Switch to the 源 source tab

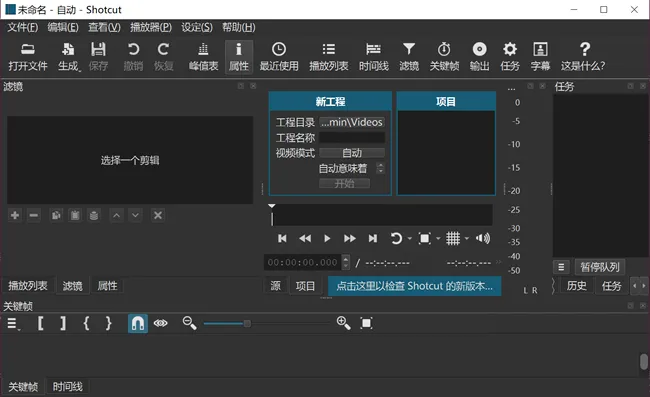pos(275,286)
